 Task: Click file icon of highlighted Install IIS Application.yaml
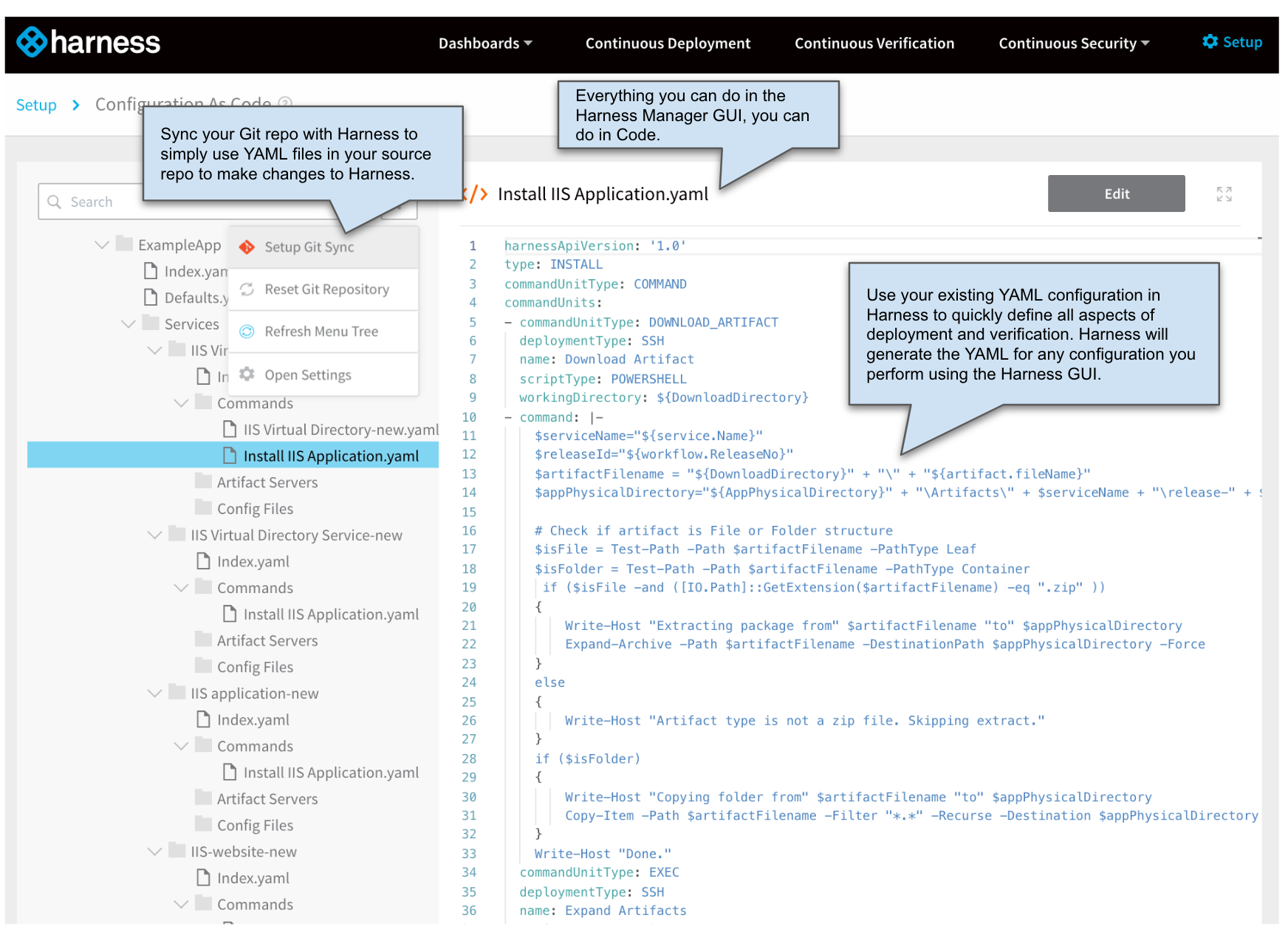coord(230,456)
